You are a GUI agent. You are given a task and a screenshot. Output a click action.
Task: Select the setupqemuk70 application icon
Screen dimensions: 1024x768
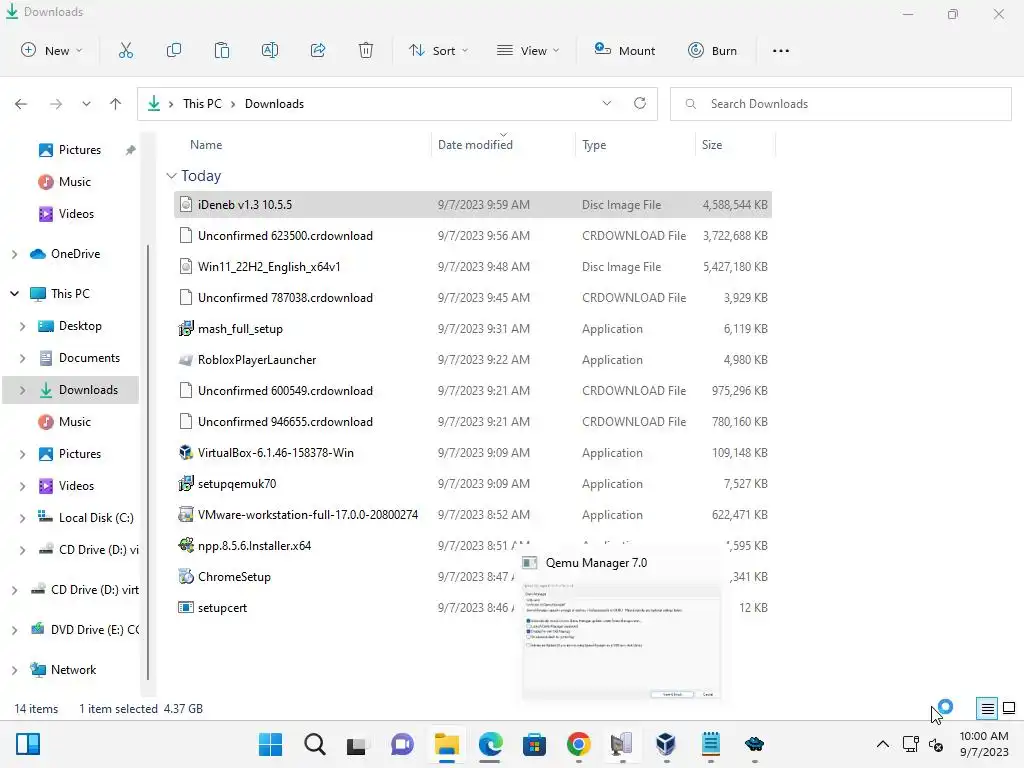pos(186,484)
